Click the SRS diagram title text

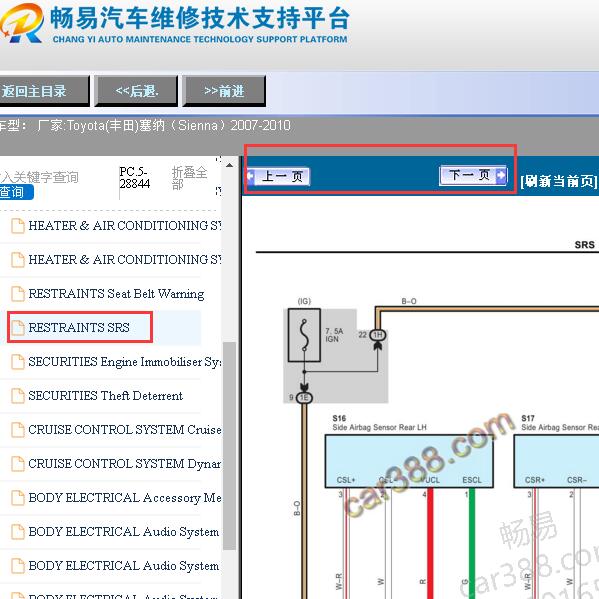584,245
